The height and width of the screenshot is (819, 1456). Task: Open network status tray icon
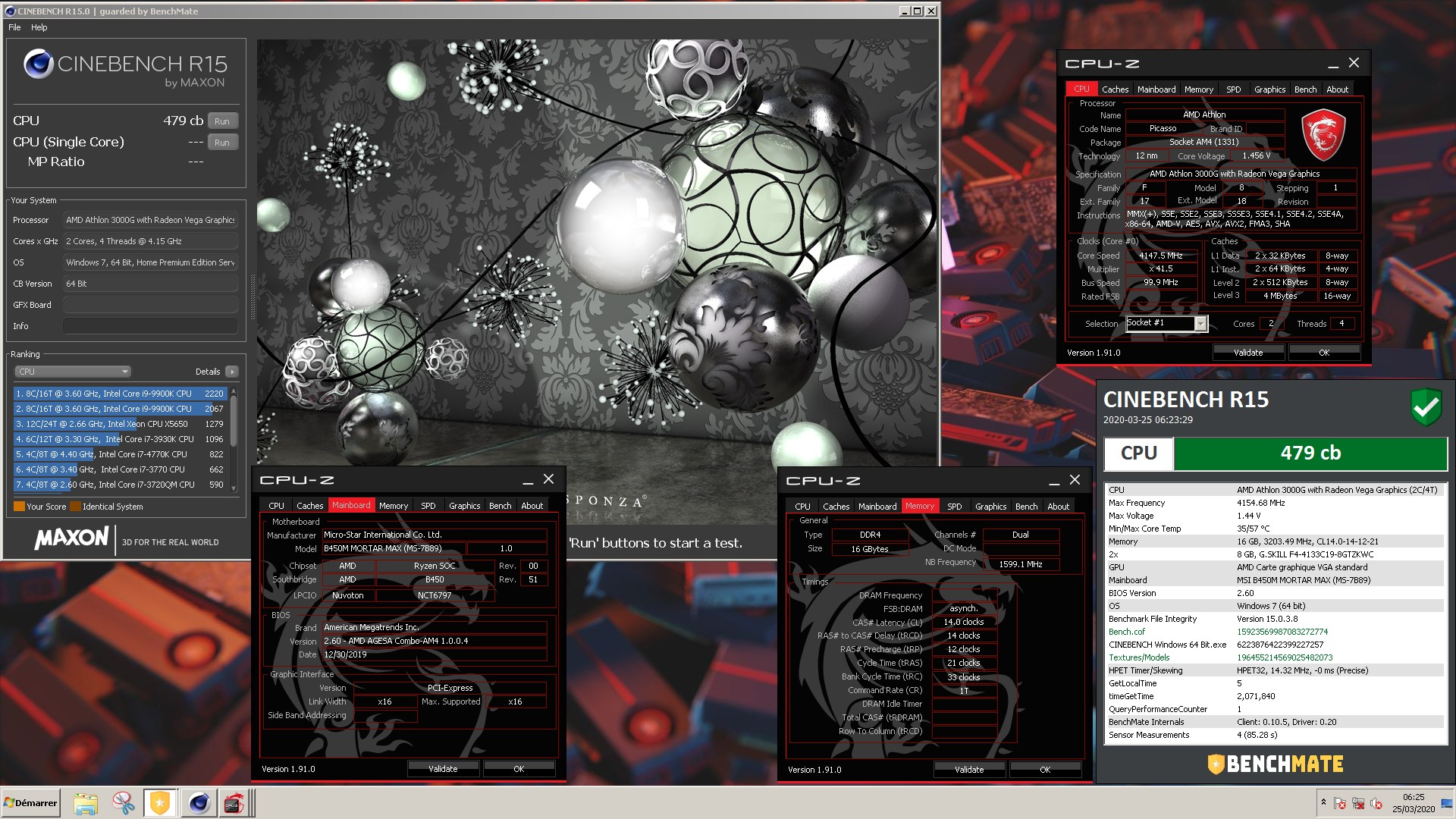coord(1358,803)
